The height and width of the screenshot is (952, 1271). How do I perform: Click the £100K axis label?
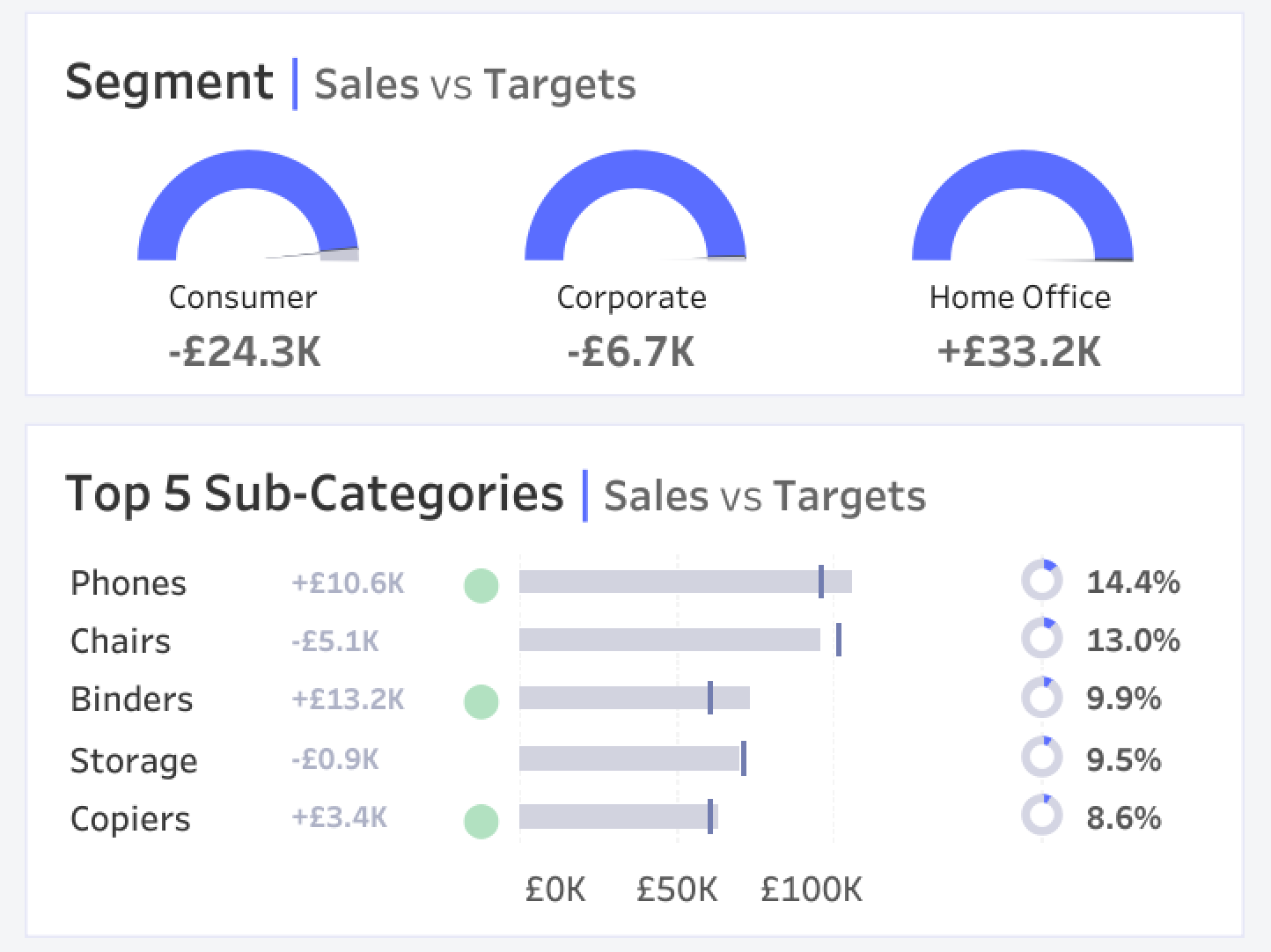(812, 890)
